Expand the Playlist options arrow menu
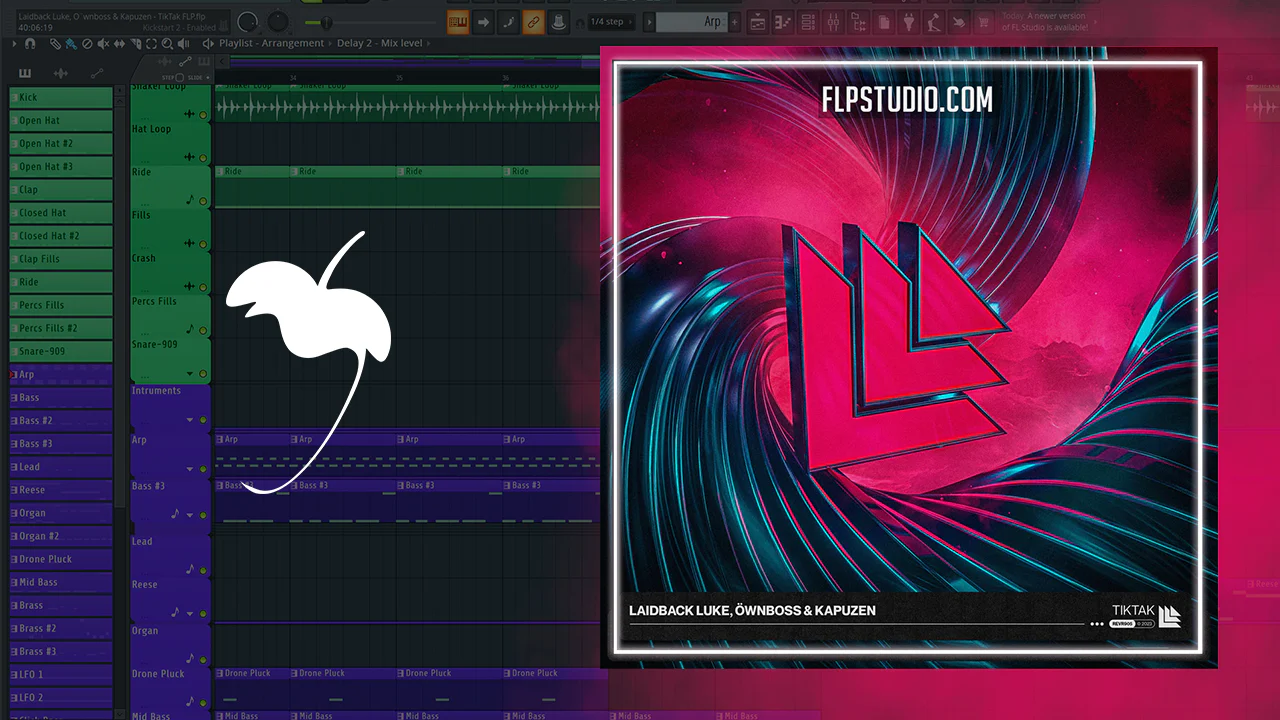The image size is (1280, 720). coord(14,44)
